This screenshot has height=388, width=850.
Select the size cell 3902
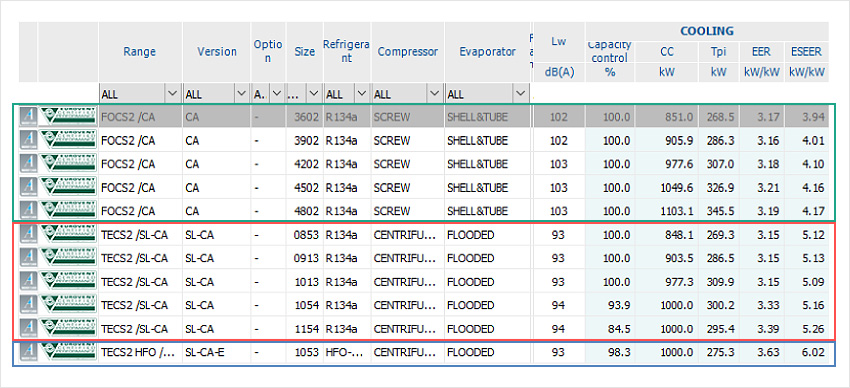pyautogui.click(x=305, y=140)
